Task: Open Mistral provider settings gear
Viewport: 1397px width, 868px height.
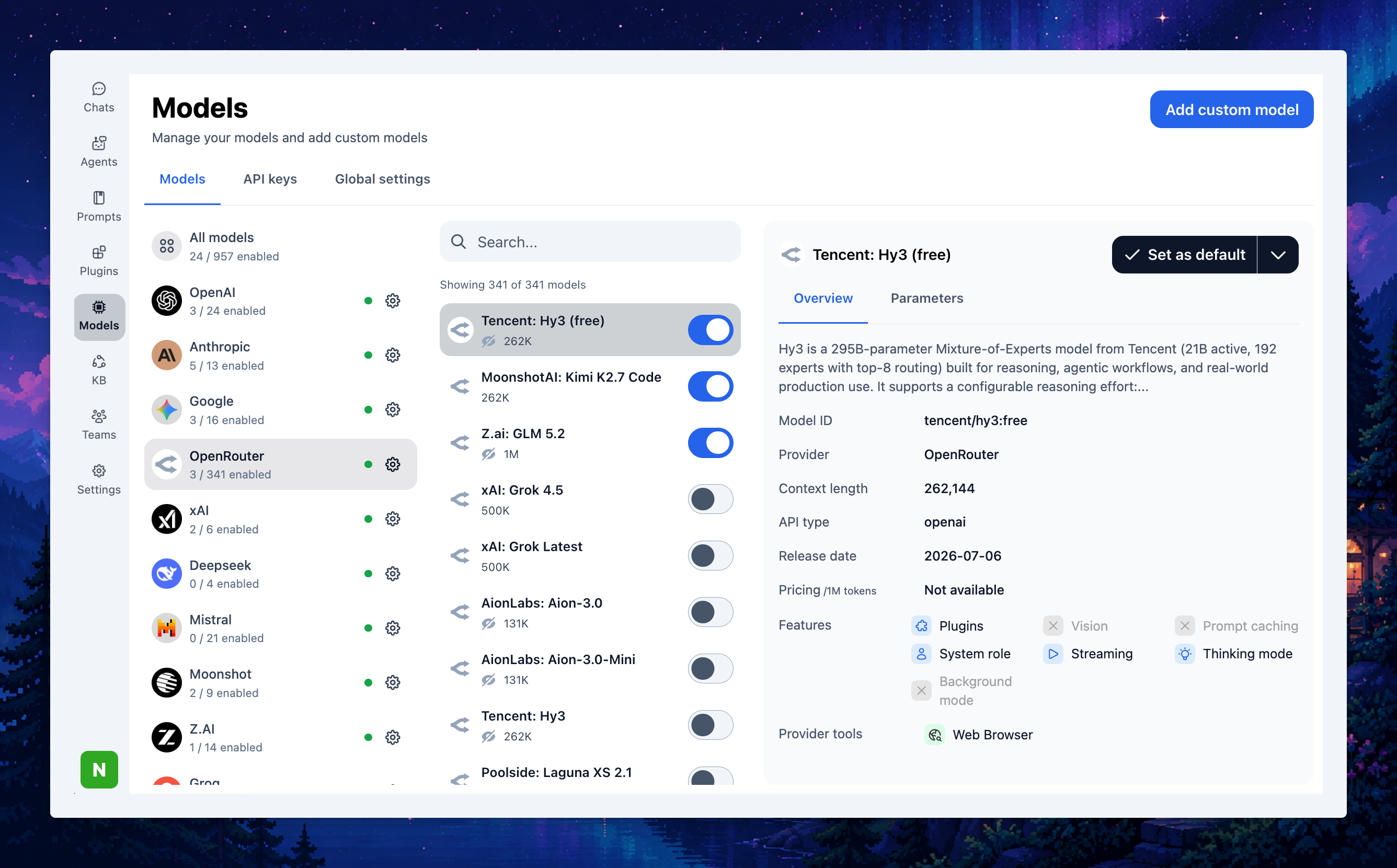Action: (393, 628)
